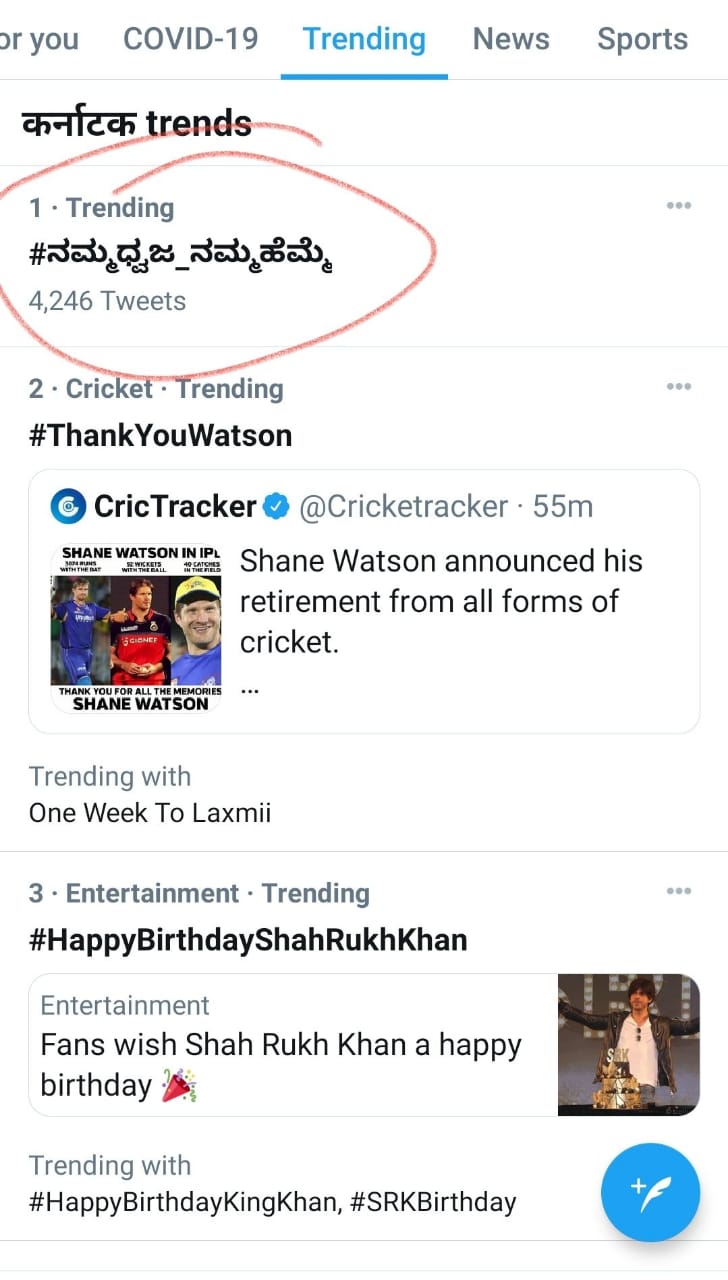Tap the One Week To Laxmii trend
This screenshot has width=728, height=1280.
click(x=150, y=813)
